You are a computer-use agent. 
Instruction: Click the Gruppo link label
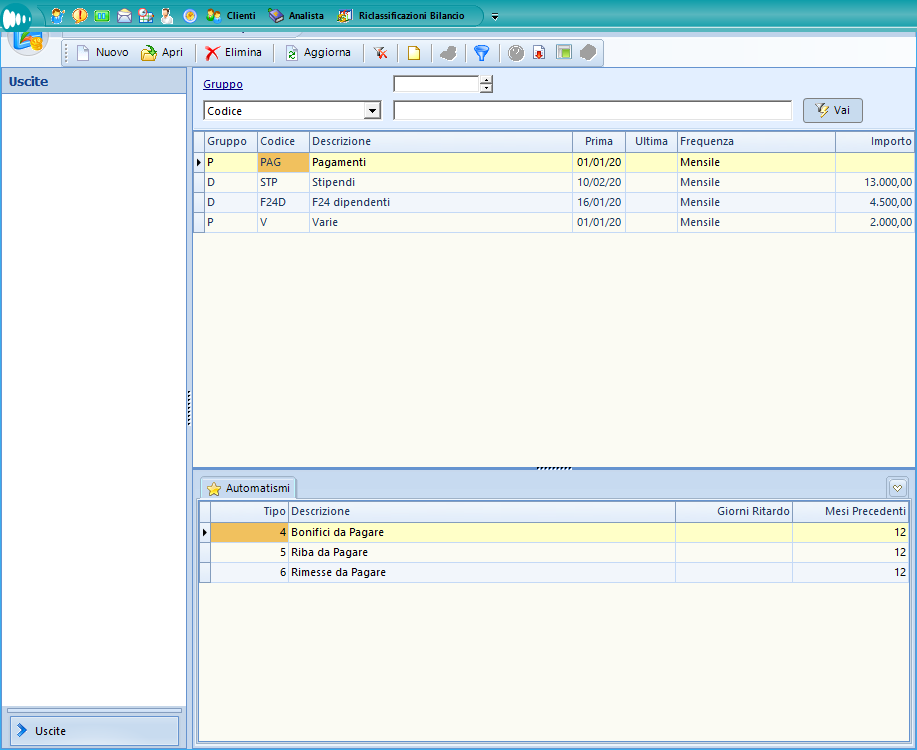point(223,85)
